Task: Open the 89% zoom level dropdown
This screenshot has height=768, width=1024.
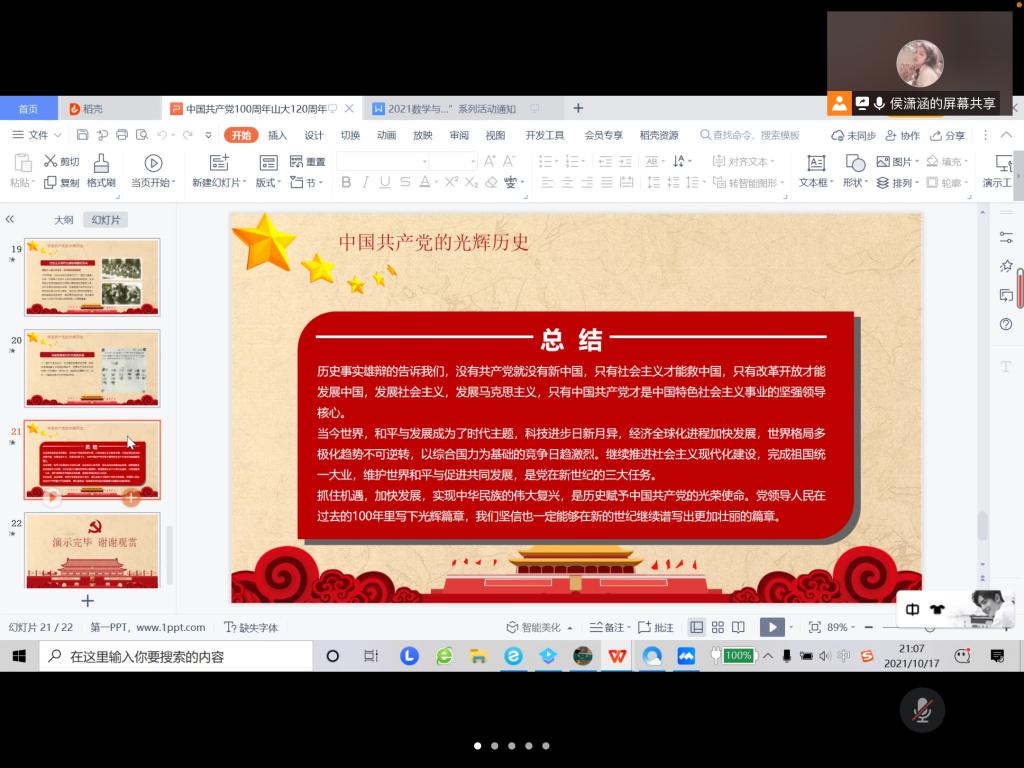Action: point(840,627)
